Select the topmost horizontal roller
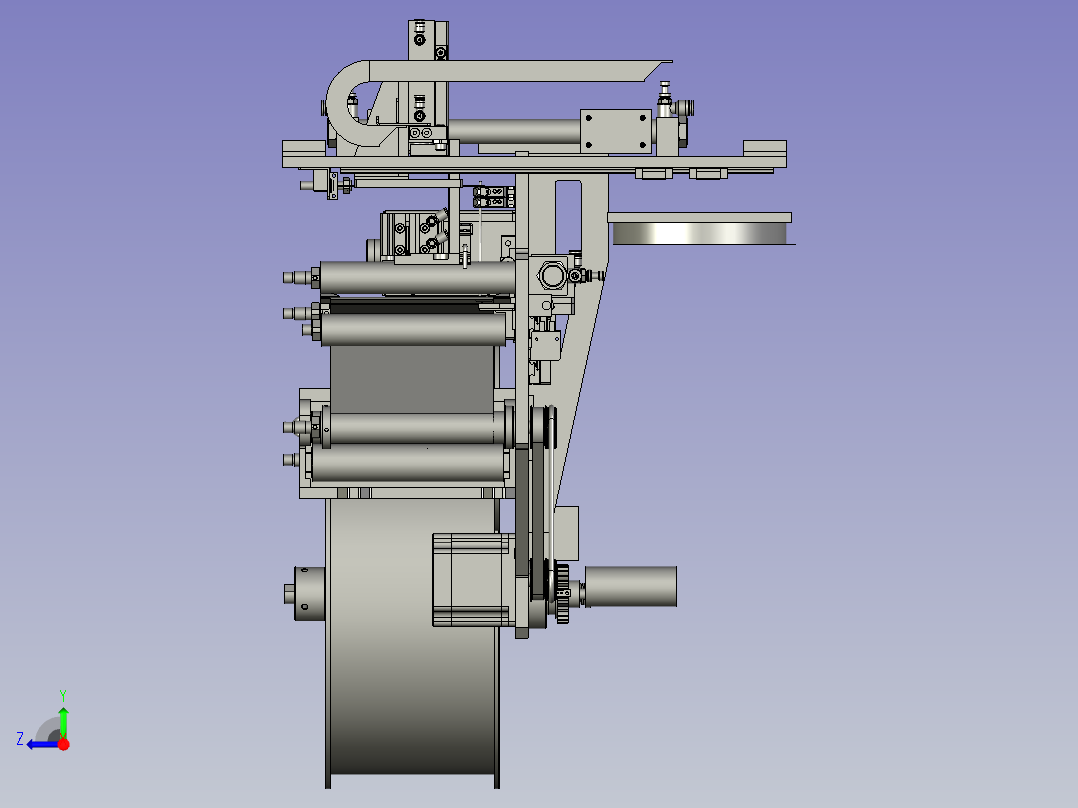This screenshot has height=808, width=1078. (x=417, y=277)
